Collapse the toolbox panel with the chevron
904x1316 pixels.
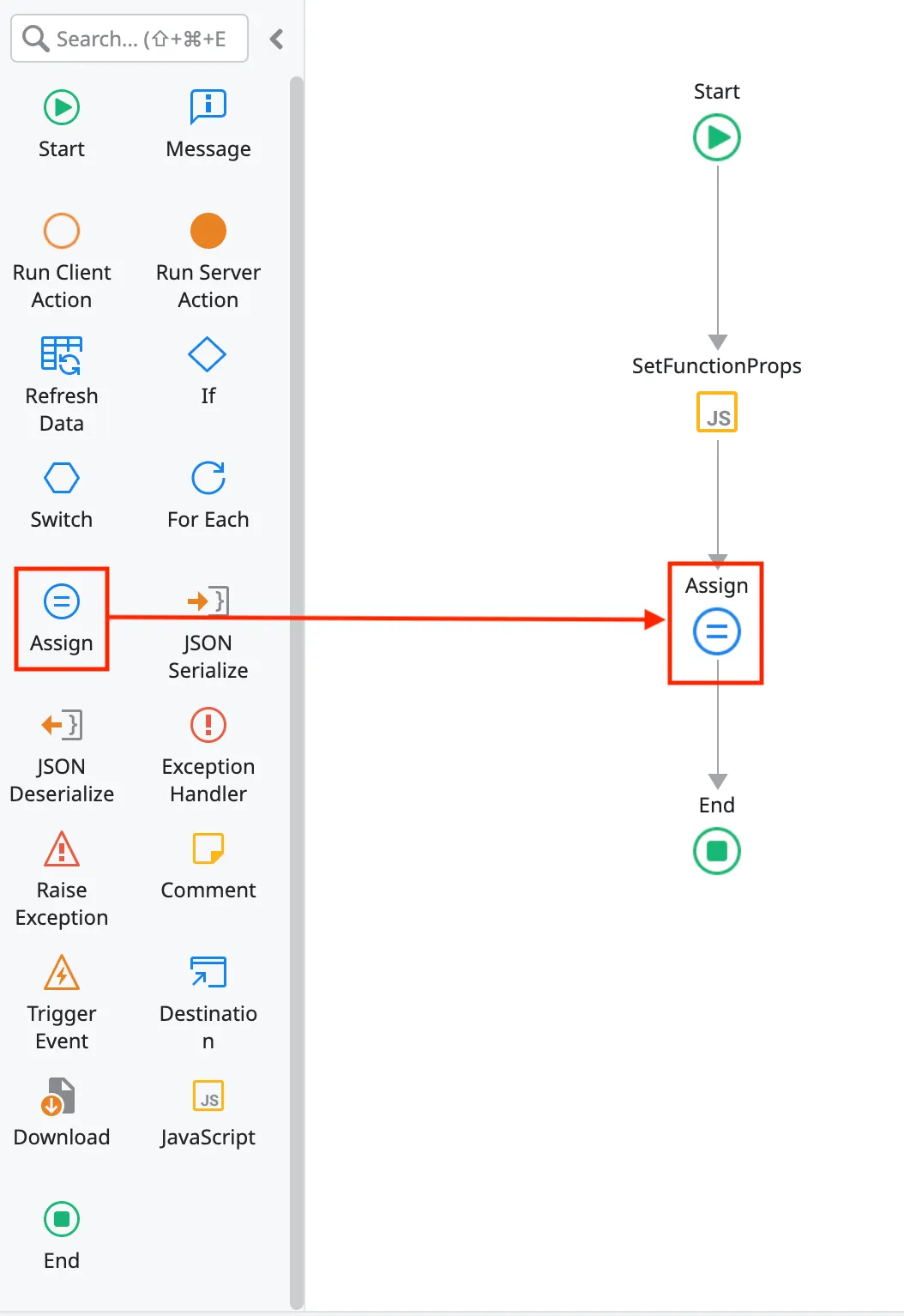tap(276, 39)
